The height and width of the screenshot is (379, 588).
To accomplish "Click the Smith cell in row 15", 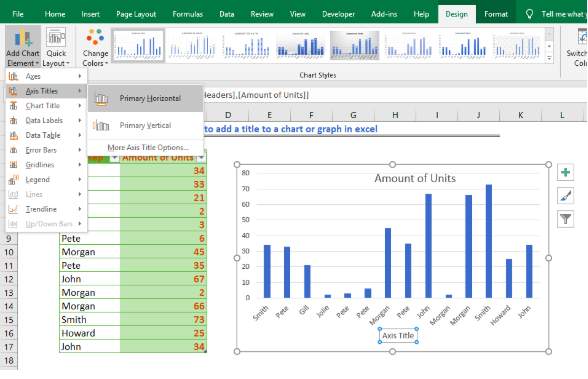I will point(90,320).
